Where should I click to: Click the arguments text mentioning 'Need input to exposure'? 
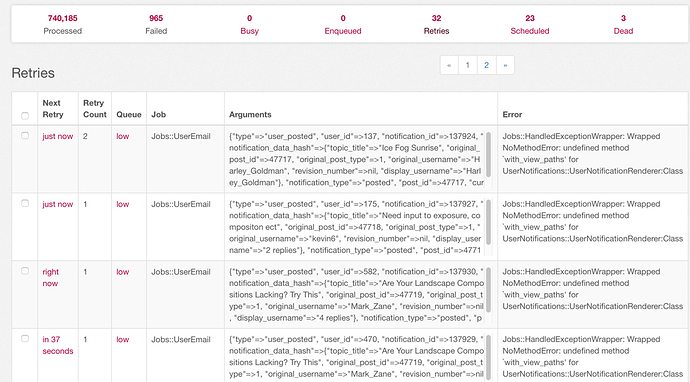coord(356,227)
